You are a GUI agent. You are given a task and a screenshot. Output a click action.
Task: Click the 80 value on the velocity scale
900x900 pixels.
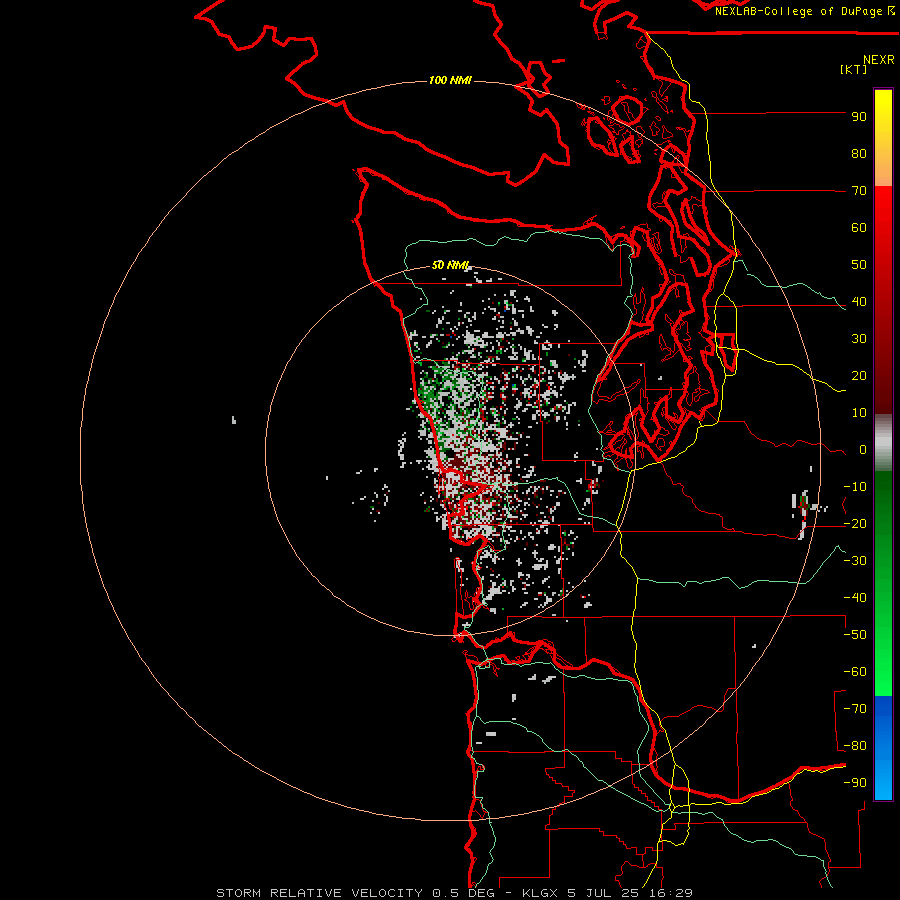tap(859, 154)
